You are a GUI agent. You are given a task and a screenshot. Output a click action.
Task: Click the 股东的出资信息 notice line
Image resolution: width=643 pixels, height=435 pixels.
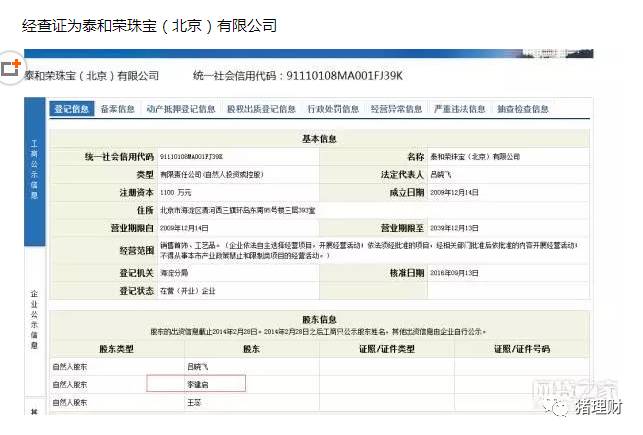coord(319,332)
